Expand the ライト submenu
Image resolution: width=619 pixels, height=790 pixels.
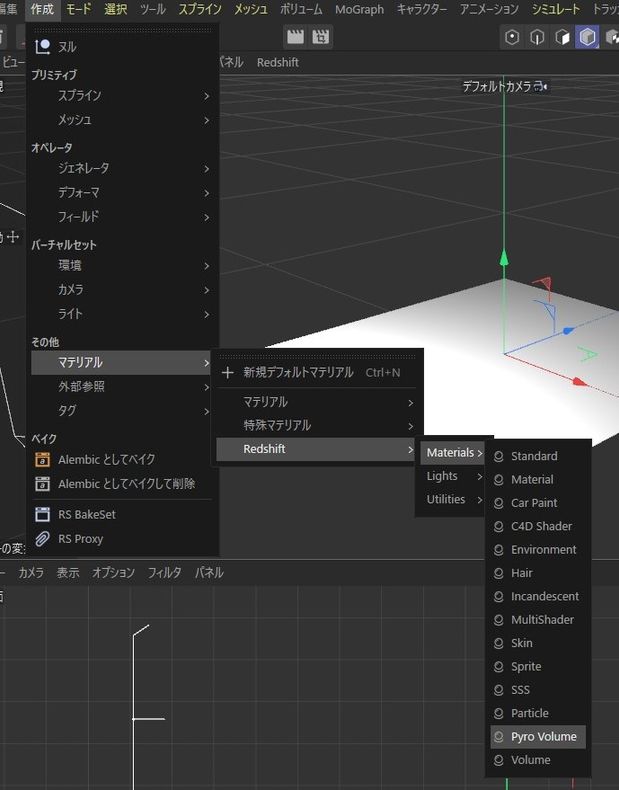121,314
